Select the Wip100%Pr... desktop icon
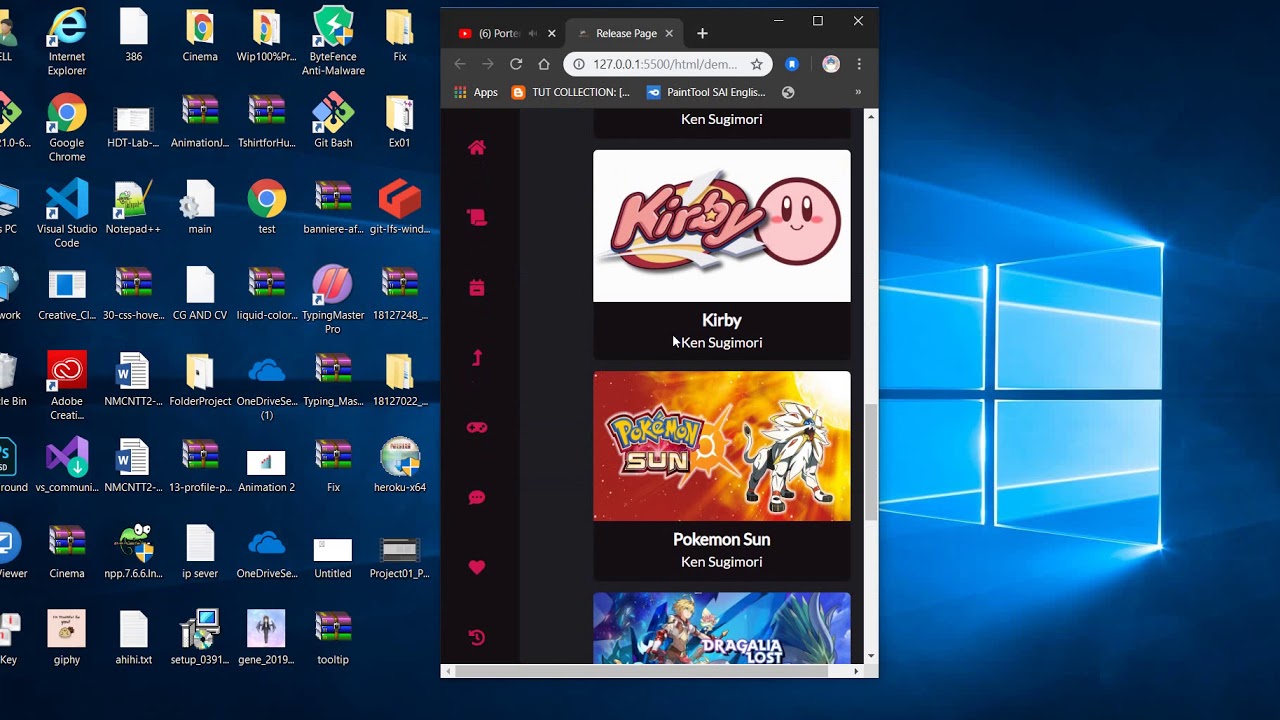The height and width of the screenshot is (720, 1280). 266,35
